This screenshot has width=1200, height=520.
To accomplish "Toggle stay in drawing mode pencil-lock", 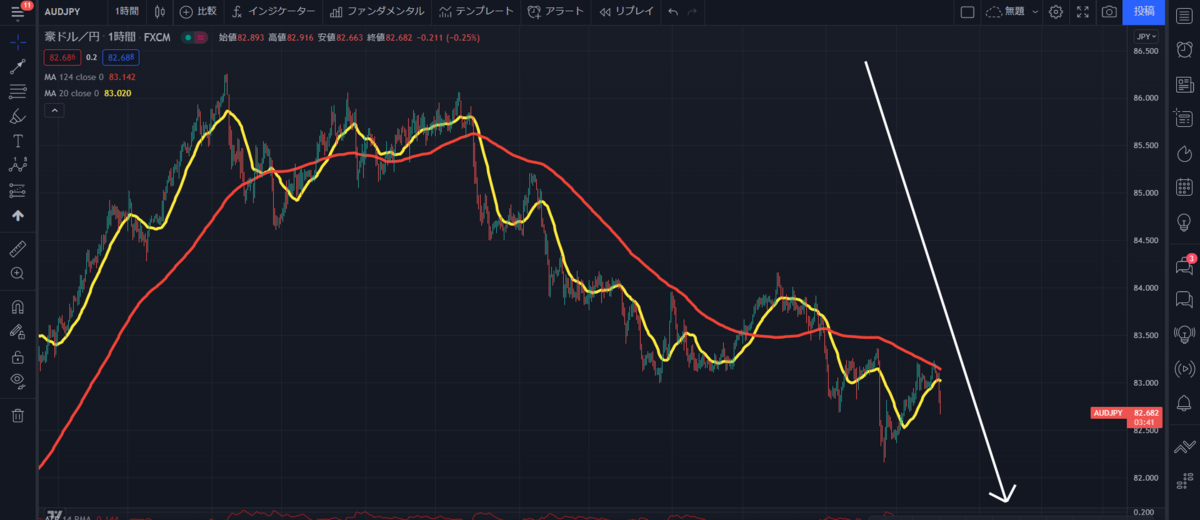I will 17,331.
